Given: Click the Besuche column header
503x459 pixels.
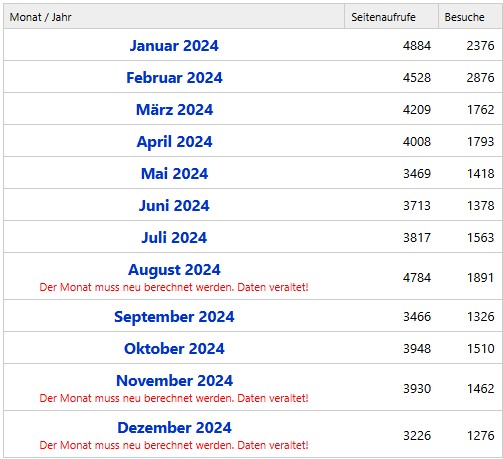Looking at the screenshot, I should tap(464, 17).
